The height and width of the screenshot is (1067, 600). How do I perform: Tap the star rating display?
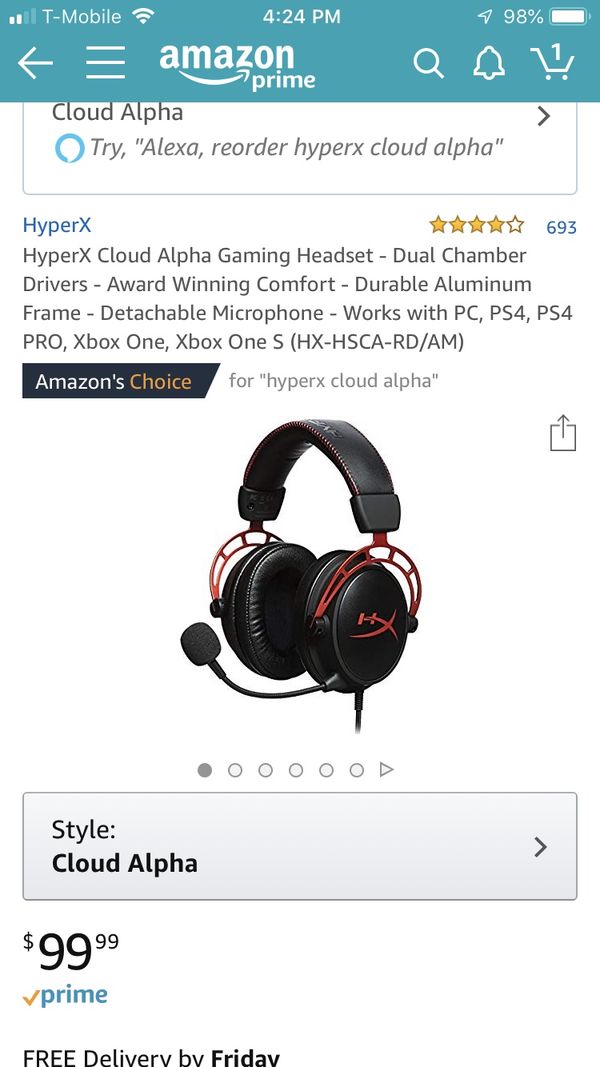click(477, 224)
